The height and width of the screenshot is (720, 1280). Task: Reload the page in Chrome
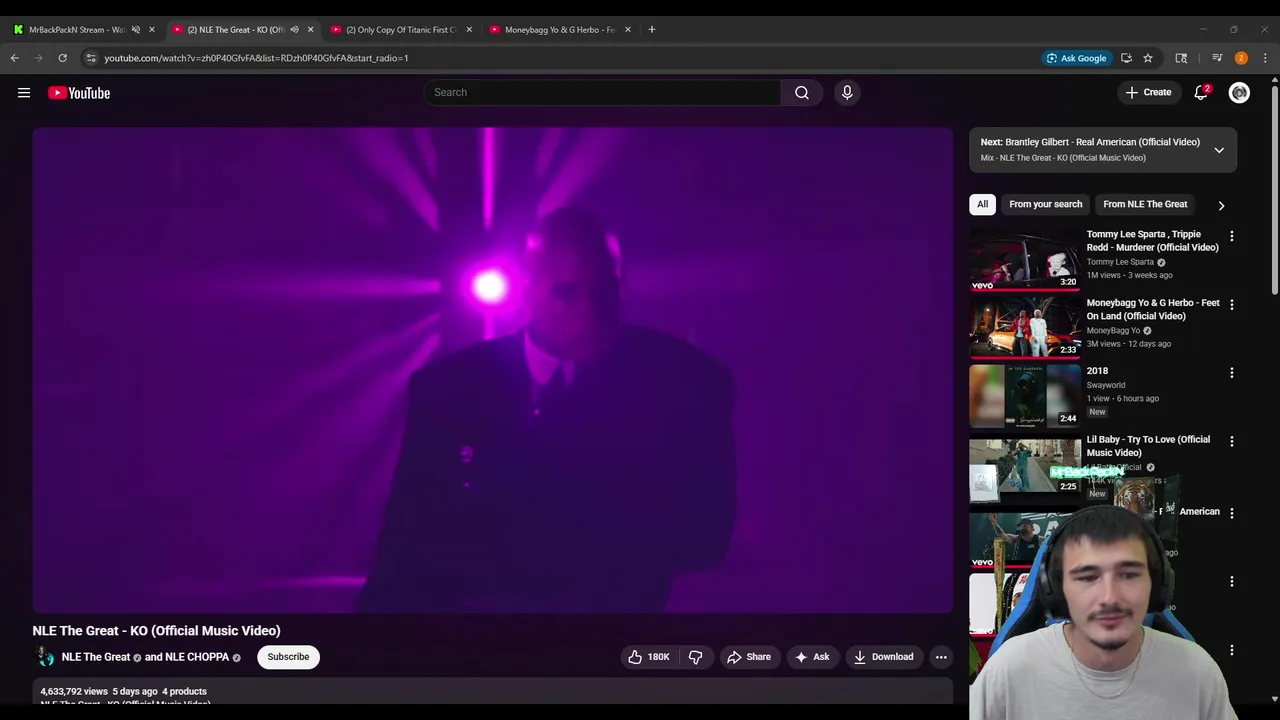(x=62, y=58)
